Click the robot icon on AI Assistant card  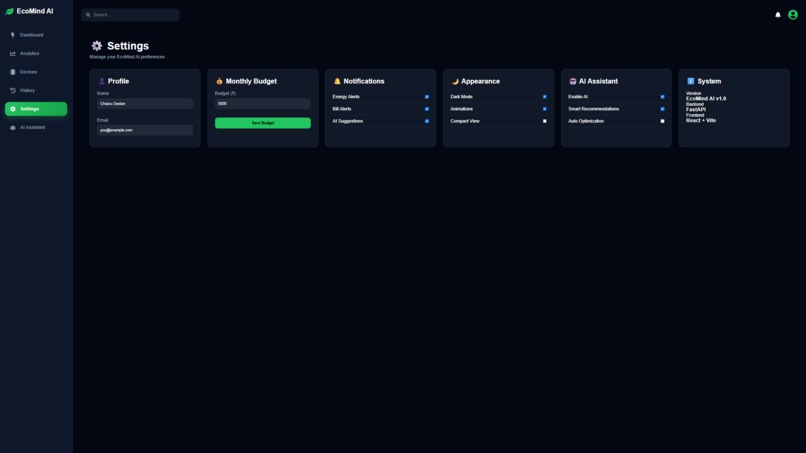click(x=573, y=81)
